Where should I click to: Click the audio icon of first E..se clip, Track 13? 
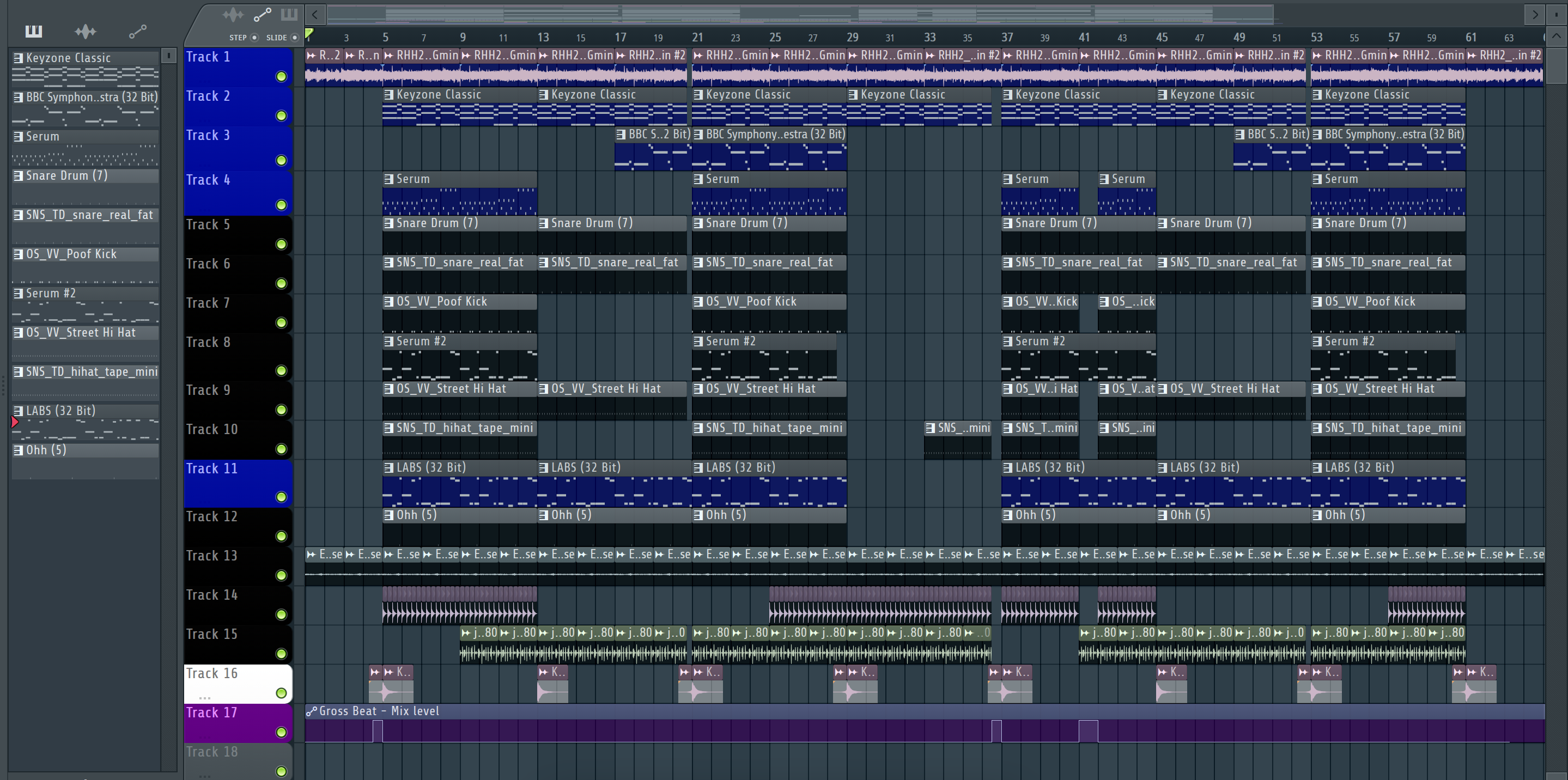coord(312,554)
